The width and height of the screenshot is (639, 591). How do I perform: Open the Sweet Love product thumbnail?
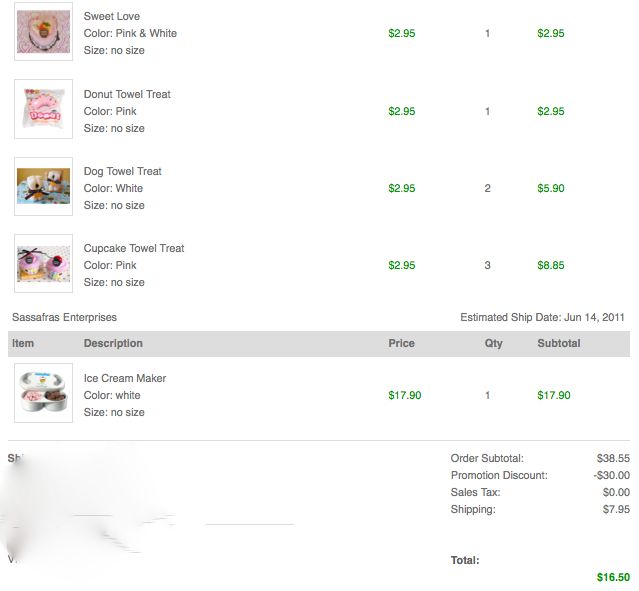coord(44,31)
